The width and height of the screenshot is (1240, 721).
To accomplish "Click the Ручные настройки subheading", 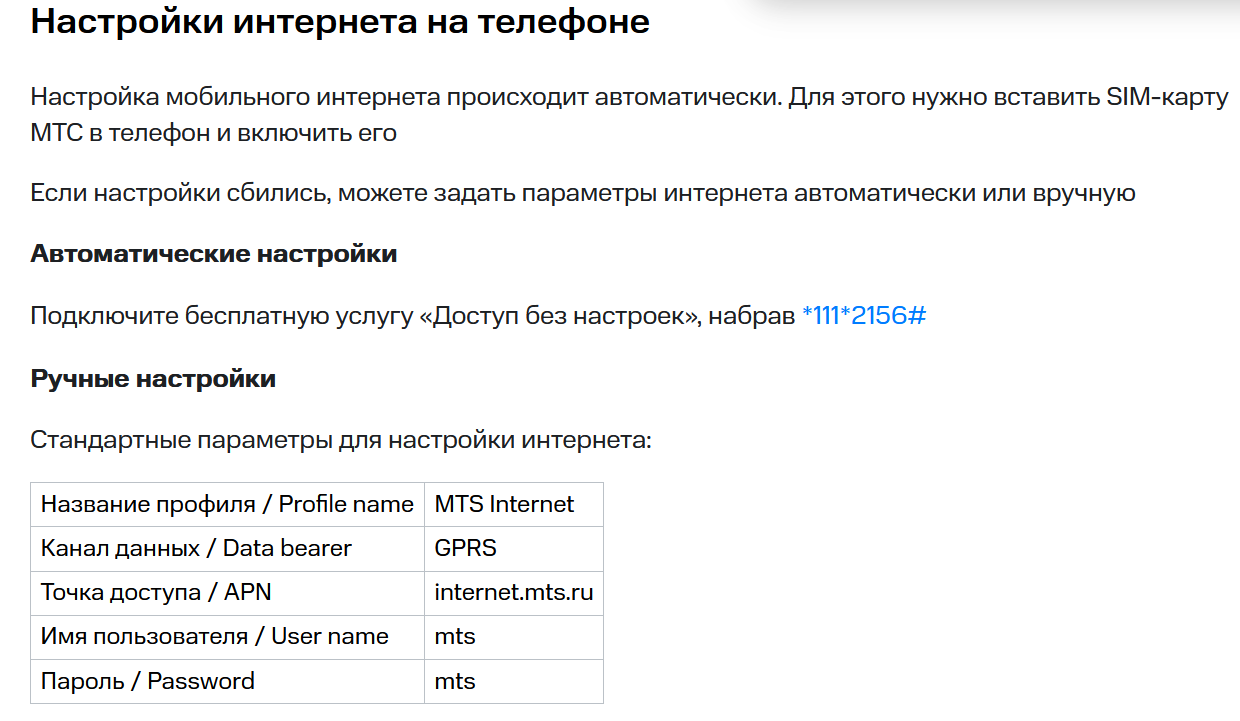I will tap(153, 379).
